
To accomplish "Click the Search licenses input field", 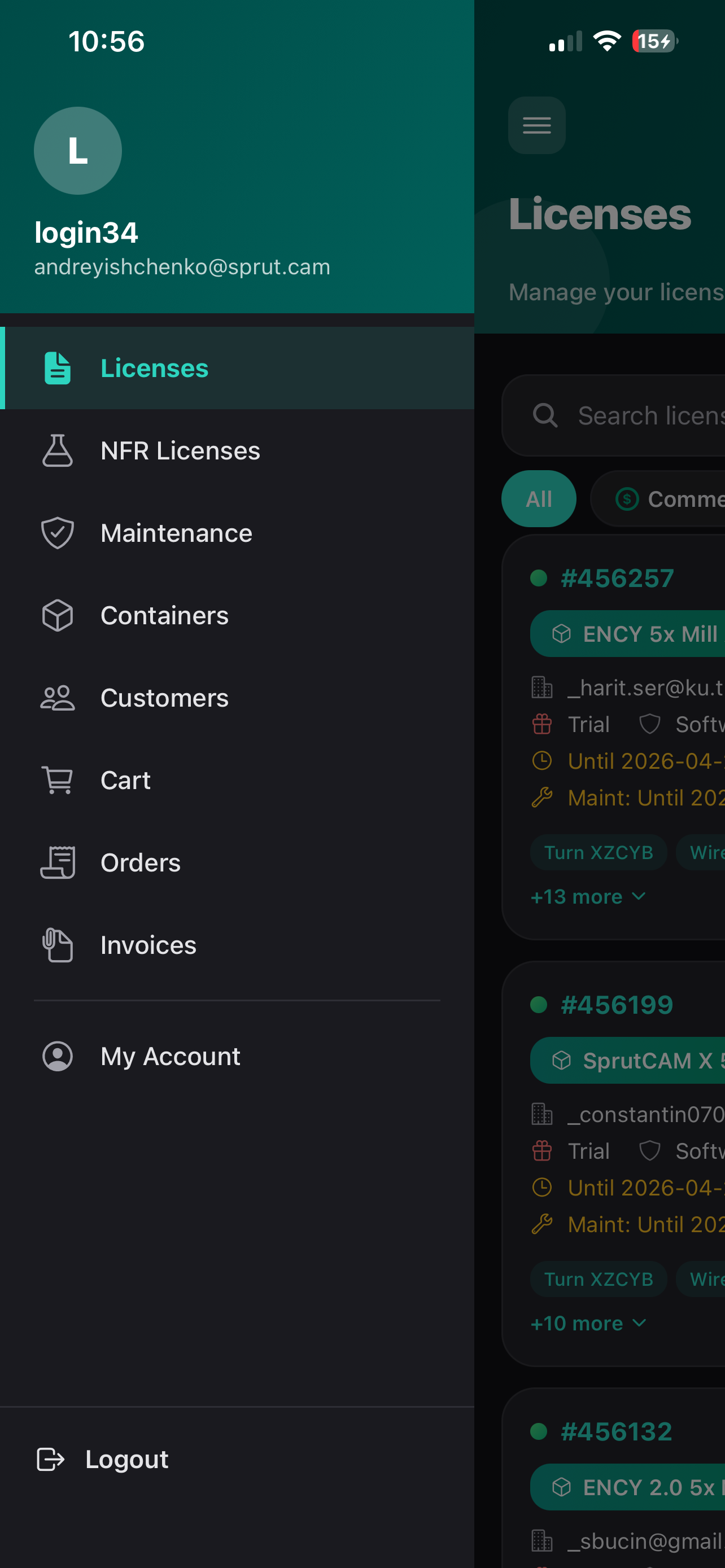I will point(614,415).
